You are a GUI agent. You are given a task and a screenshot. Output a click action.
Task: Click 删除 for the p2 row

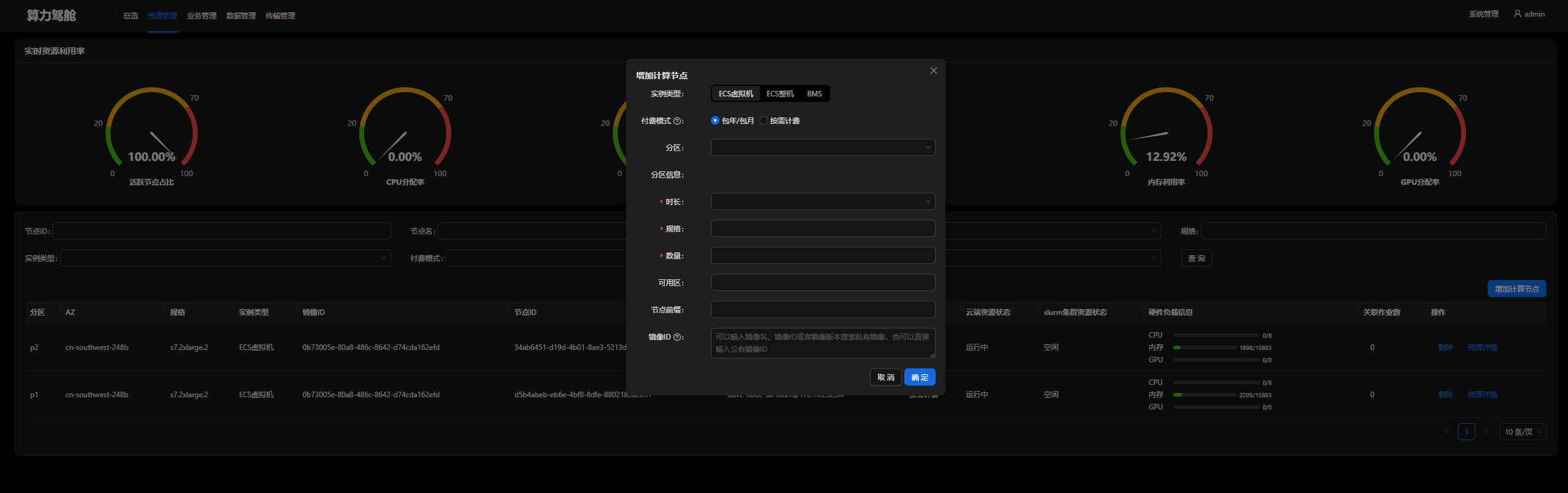tap(1445, 347)
